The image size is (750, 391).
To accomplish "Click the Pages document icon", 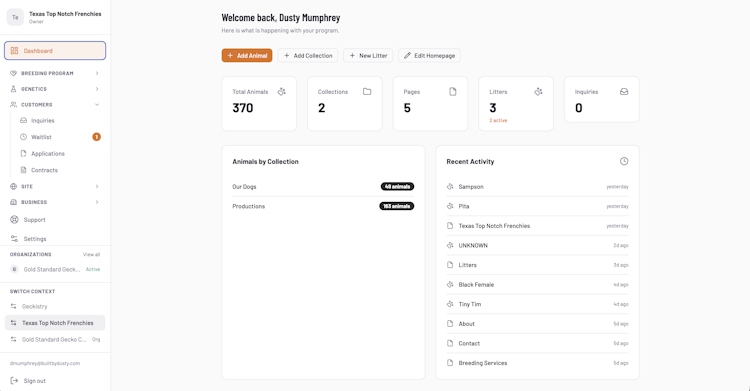I will point(452,91).
